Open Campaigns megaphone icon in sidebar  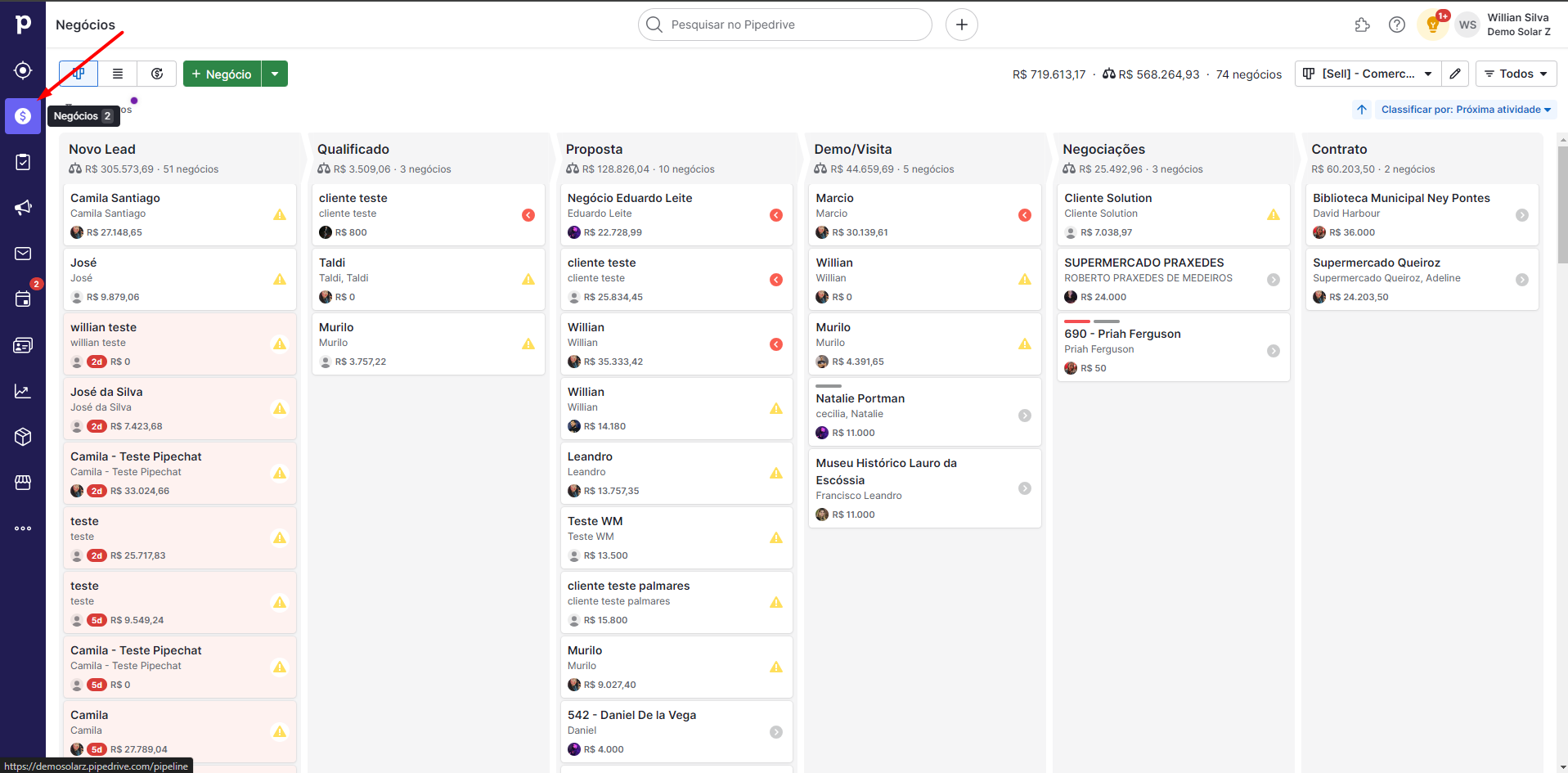(23, 208)
